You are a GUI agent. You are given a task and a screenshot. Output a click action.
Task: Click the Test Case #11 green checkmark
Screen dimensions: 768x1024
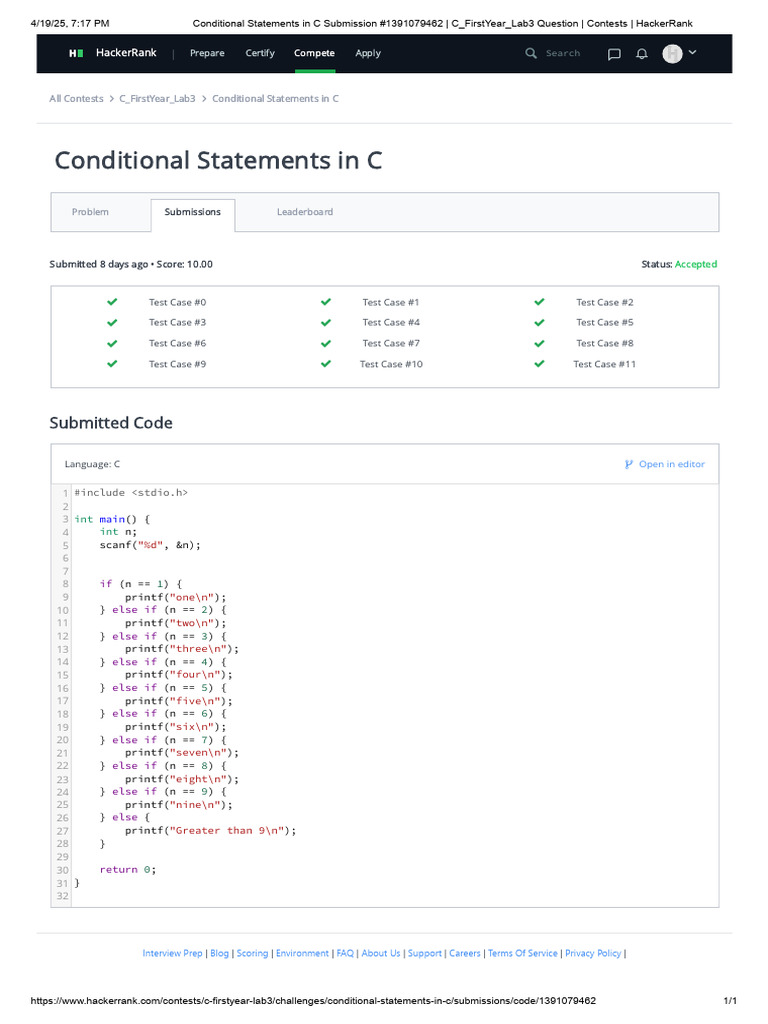point(539,364)
